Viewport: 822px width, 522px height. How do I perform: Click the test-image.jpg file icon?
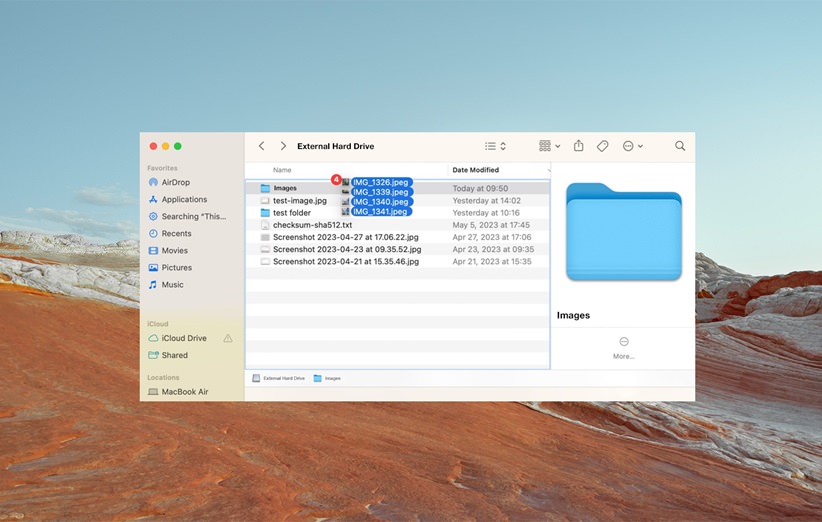click(x=265, y=201)
